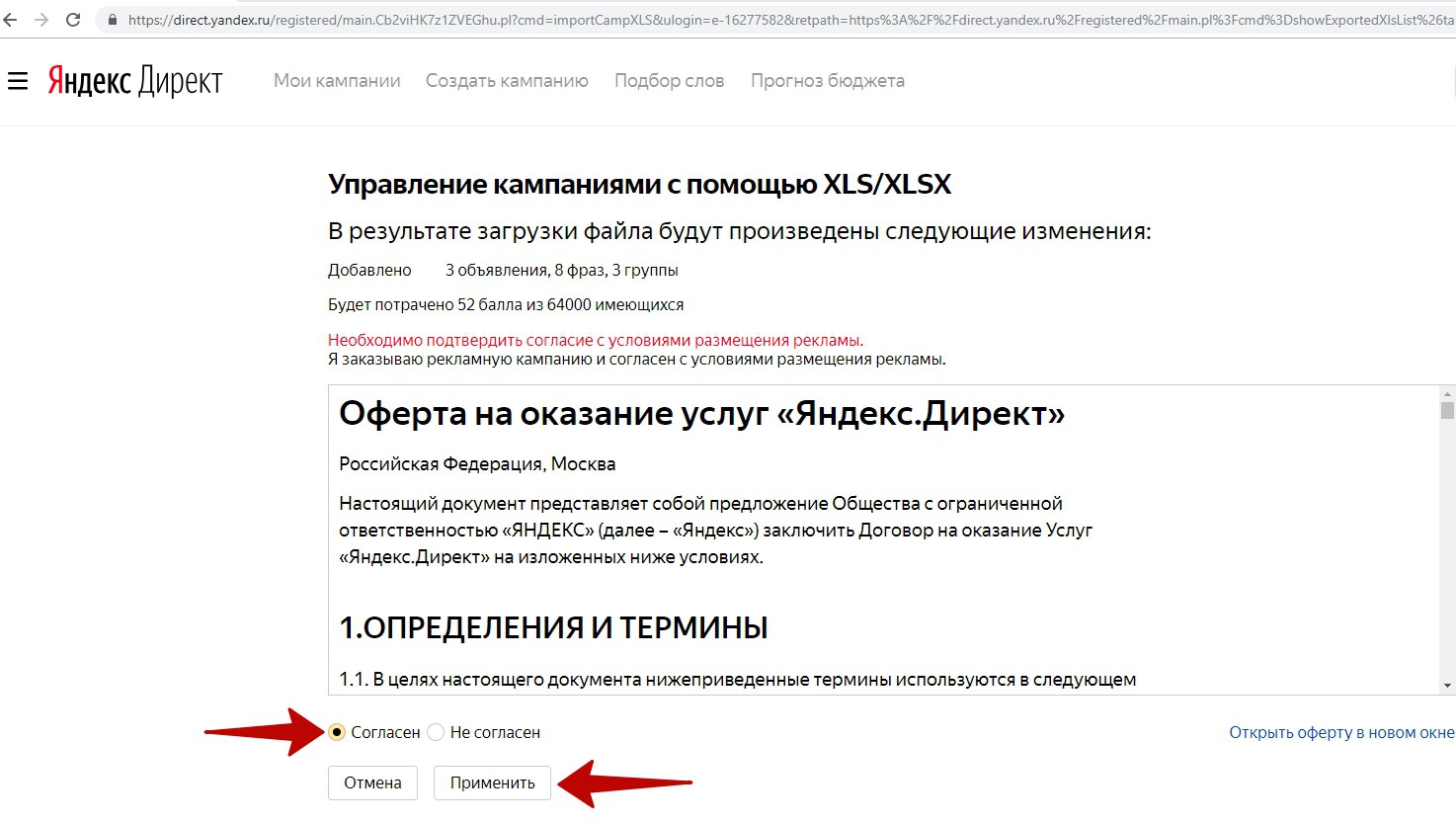This screenshot has height=823, width=1456.
Task: Click the browser forward arrow
Action: coord(41,20)
